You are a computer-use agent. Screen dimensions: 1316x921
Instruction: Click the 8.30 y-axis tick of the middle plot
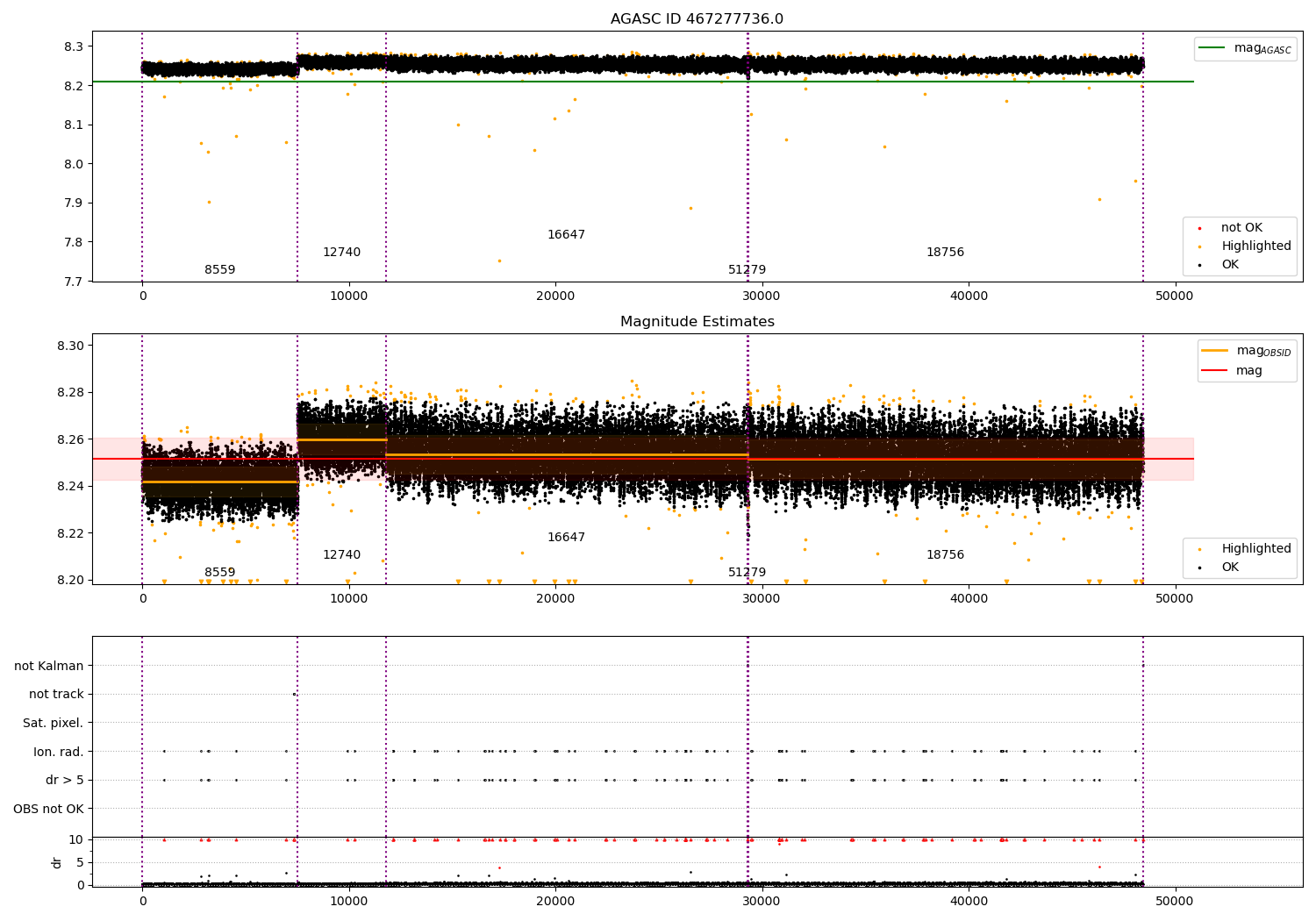pyautogui.click(x=69, y=346)
